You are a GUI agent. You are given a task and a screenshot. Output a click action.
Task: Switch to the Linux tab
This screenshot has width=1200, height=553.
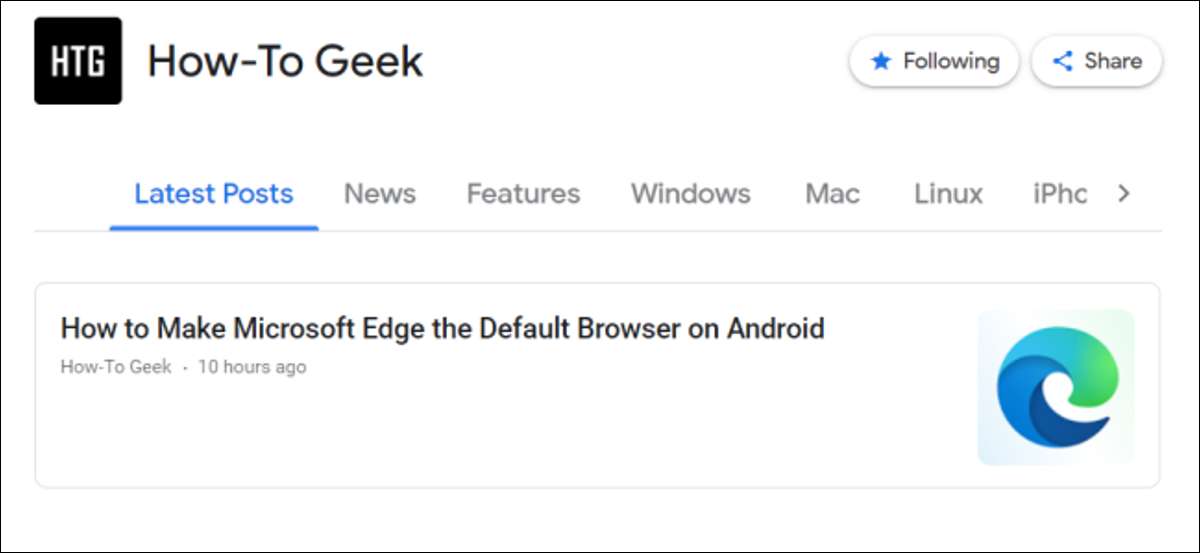948,194
